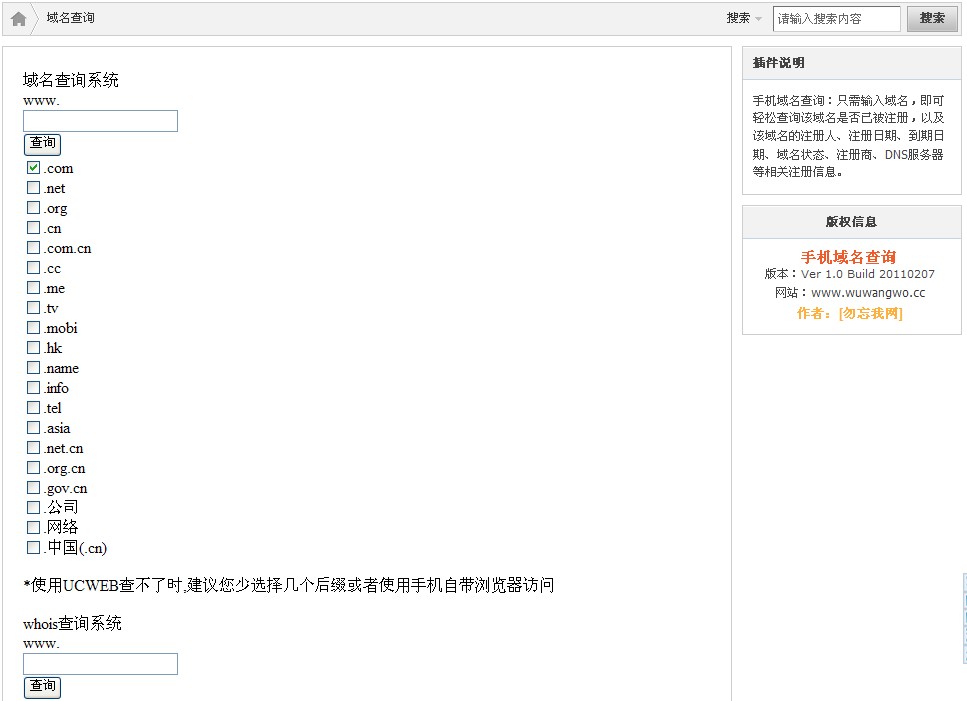967x701 pixels.
Task: Enable the .net extension checkbox
Action: point(32,188)
